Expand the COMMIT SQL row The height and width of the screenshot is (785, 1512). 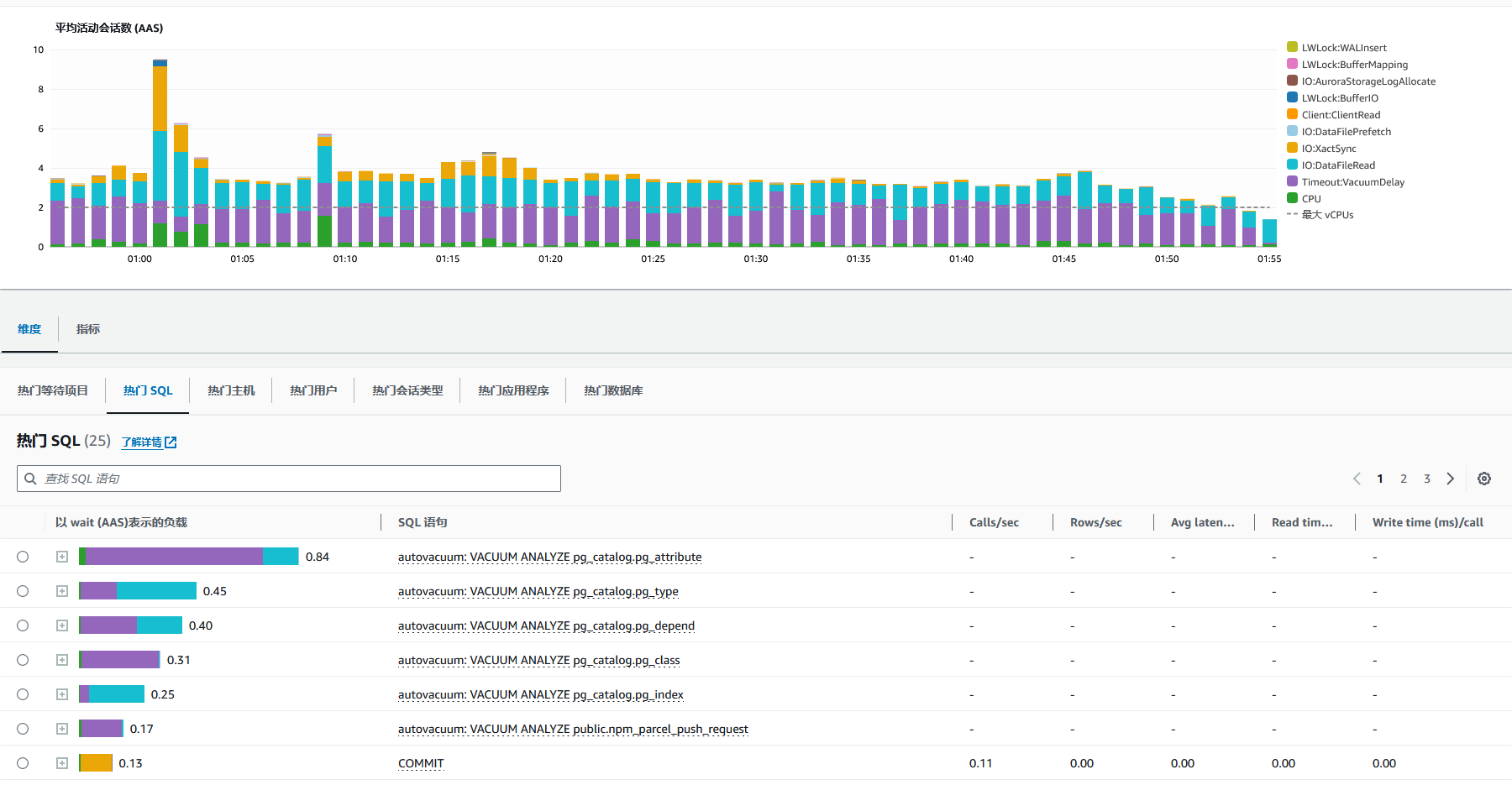[x=62, y=763]
